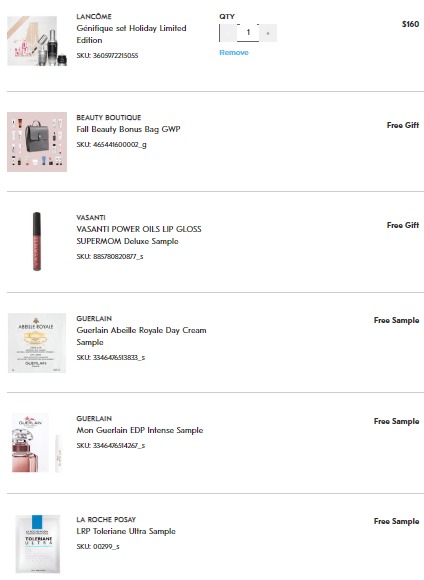The height and width of the screenshot is (580, 424).
Task: Click the $160 price text
Action: (410, 24)
